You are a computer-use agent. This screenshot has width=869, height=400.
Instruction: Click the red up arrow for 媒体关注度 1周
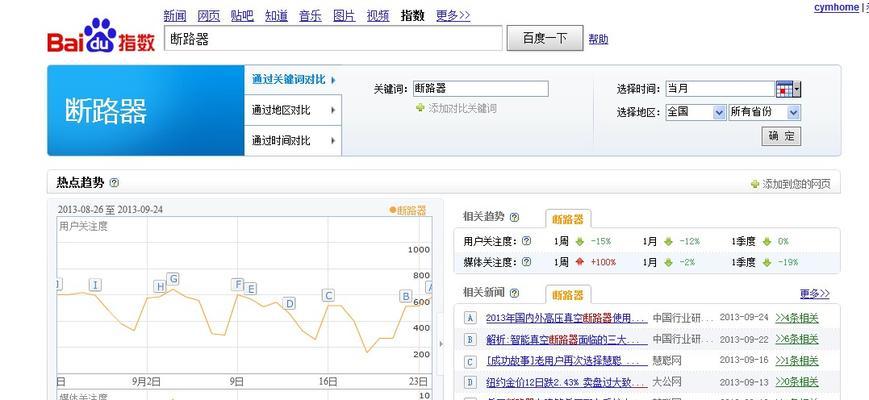[580, 262]
